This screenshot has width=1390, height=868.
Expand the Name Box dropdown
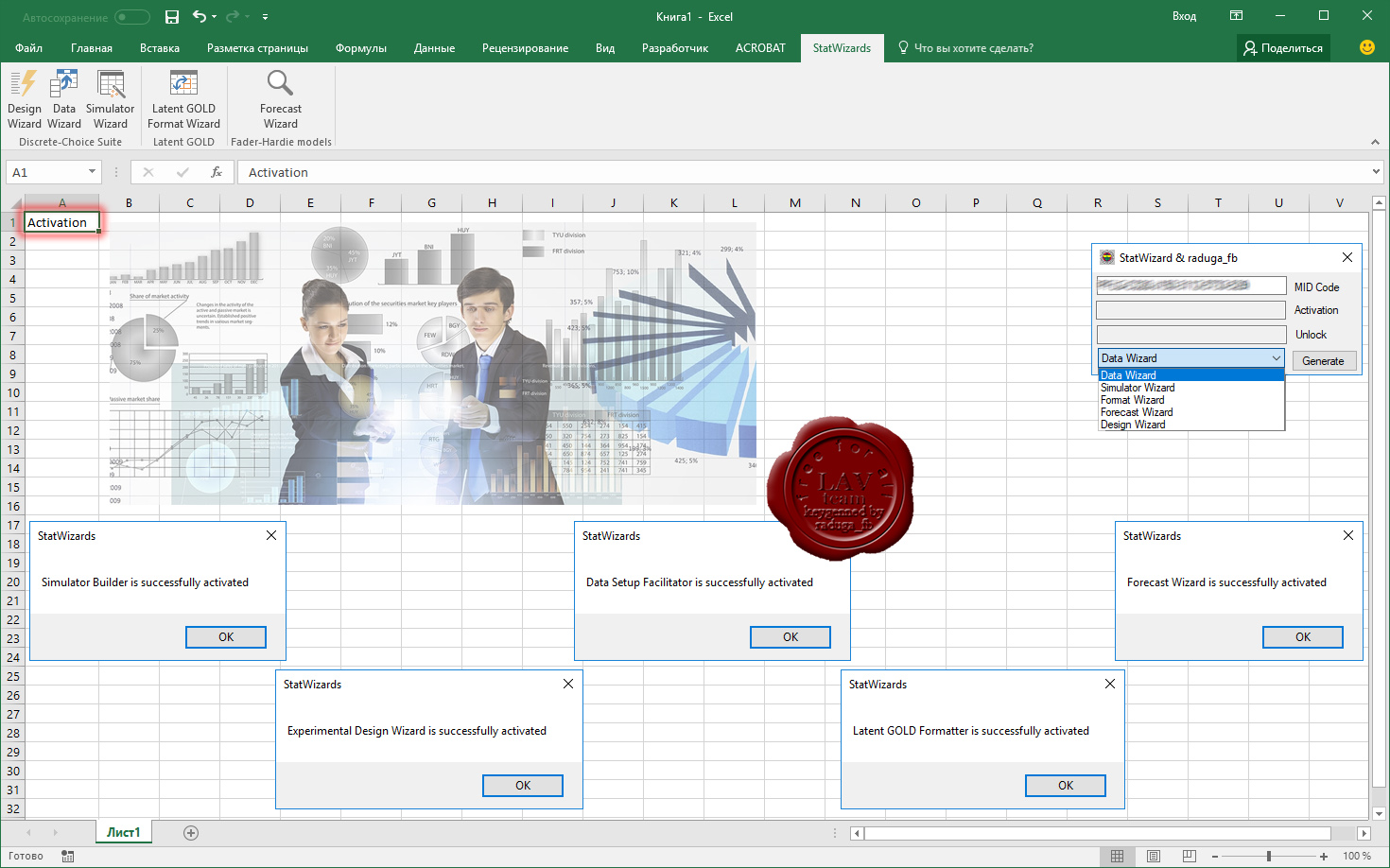(92, 172)
